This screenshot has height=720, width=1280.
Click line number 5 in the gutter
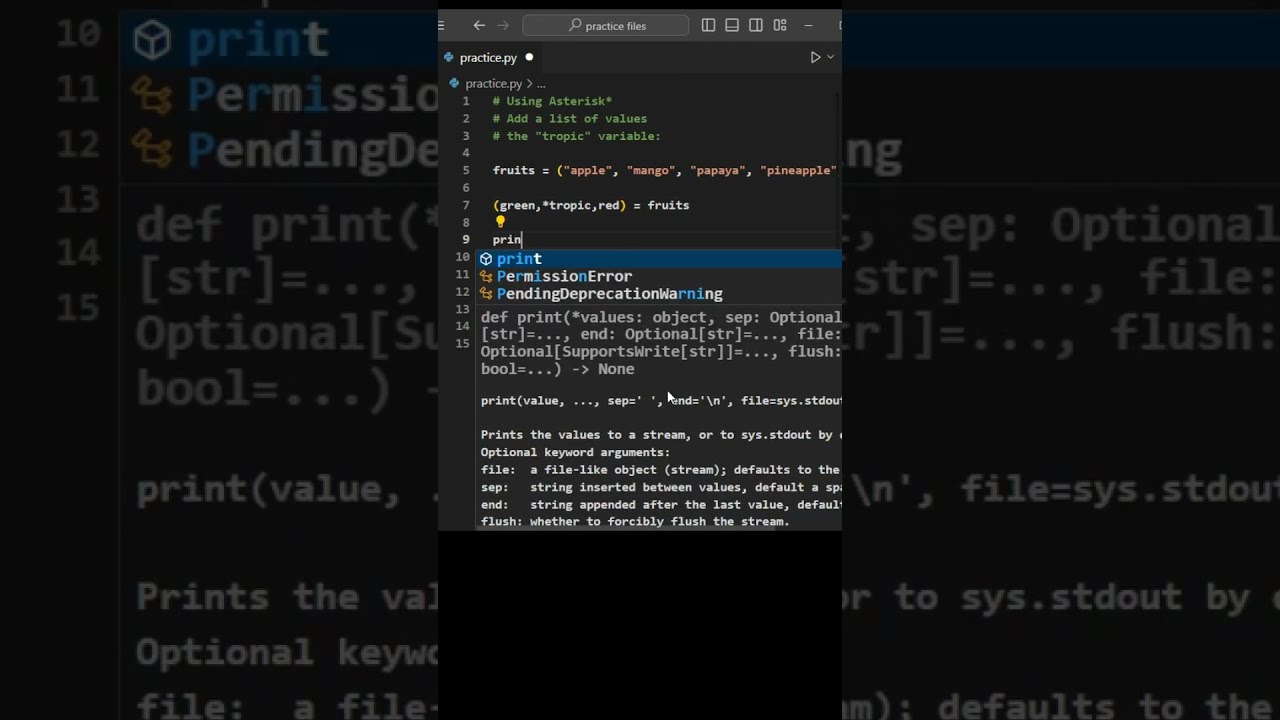(x=465, y=170)
